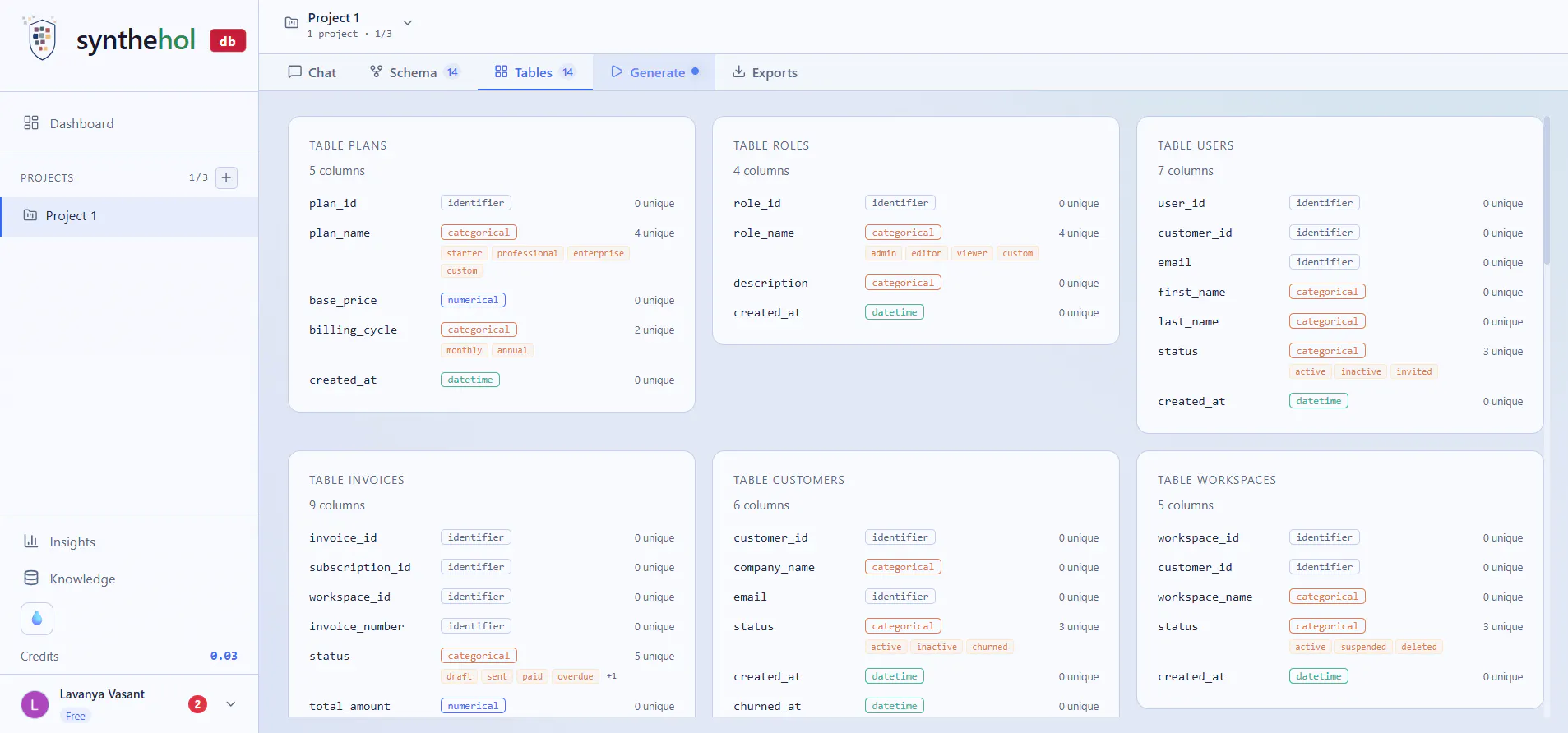Click the red db badge
Viewport: 1568px width, 733px height.
(228, 40)
